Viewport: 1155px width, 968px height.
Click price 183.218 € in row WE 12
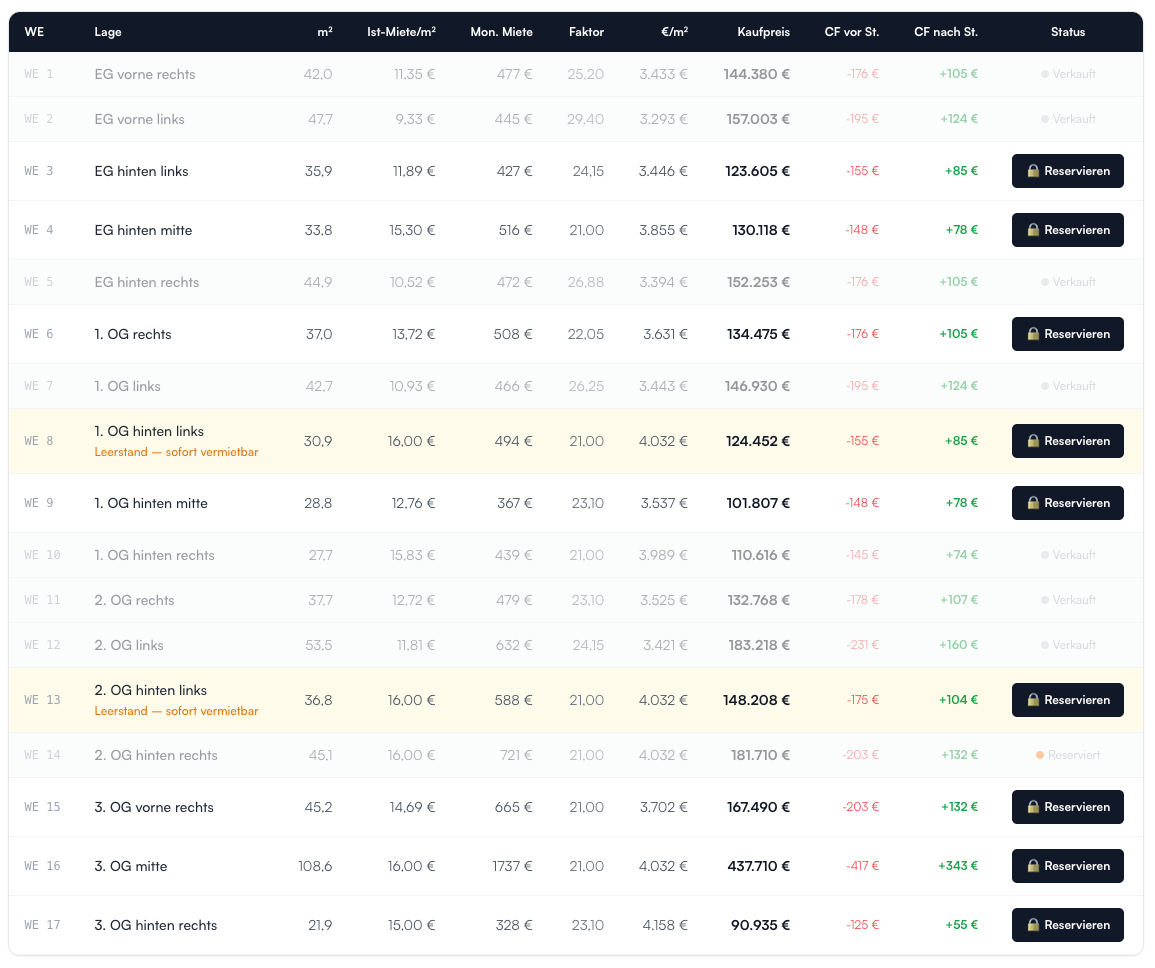[759, 645]
